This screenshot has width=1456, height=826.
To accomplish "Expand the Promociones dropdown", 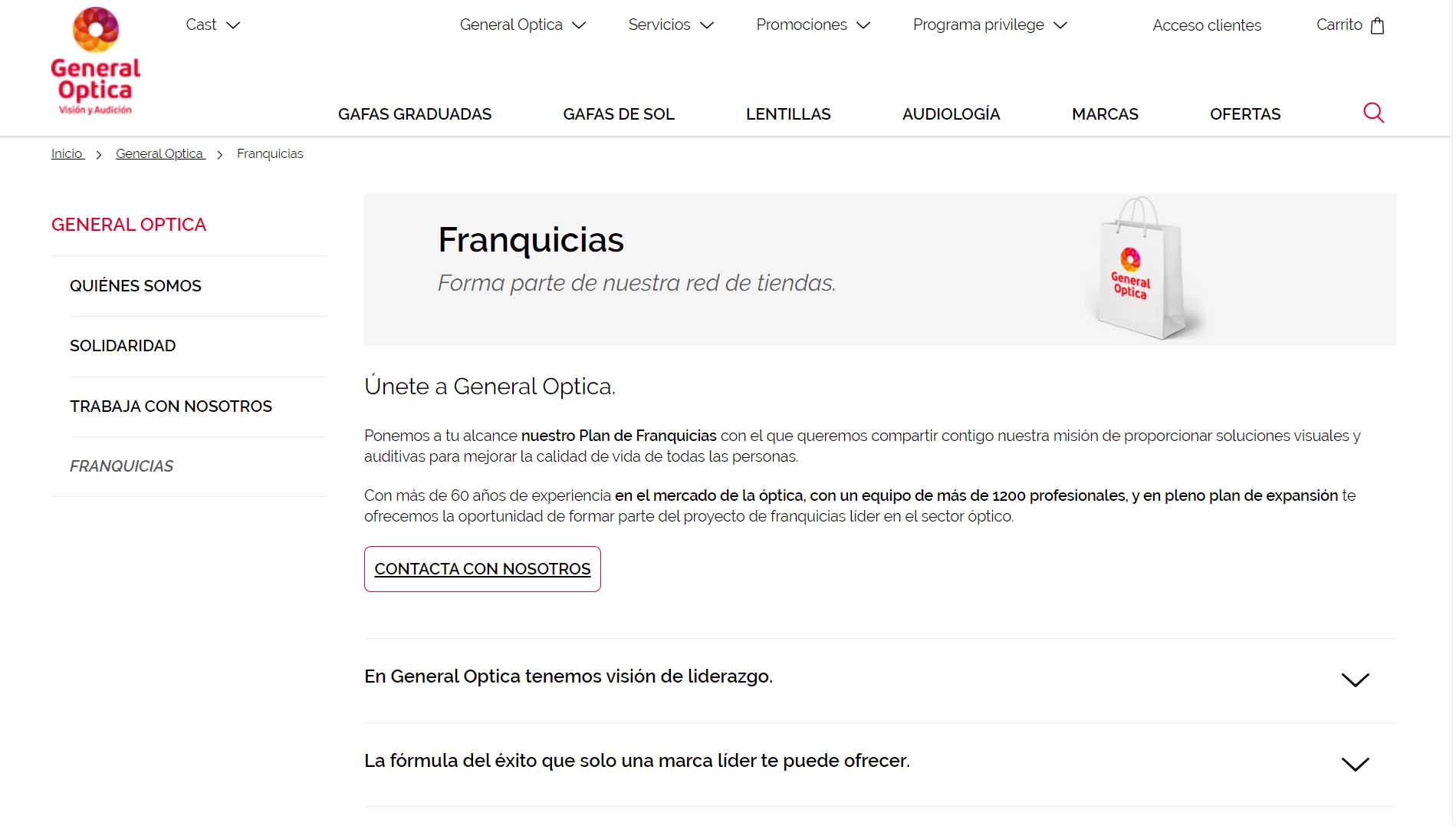I will point(812,24).
